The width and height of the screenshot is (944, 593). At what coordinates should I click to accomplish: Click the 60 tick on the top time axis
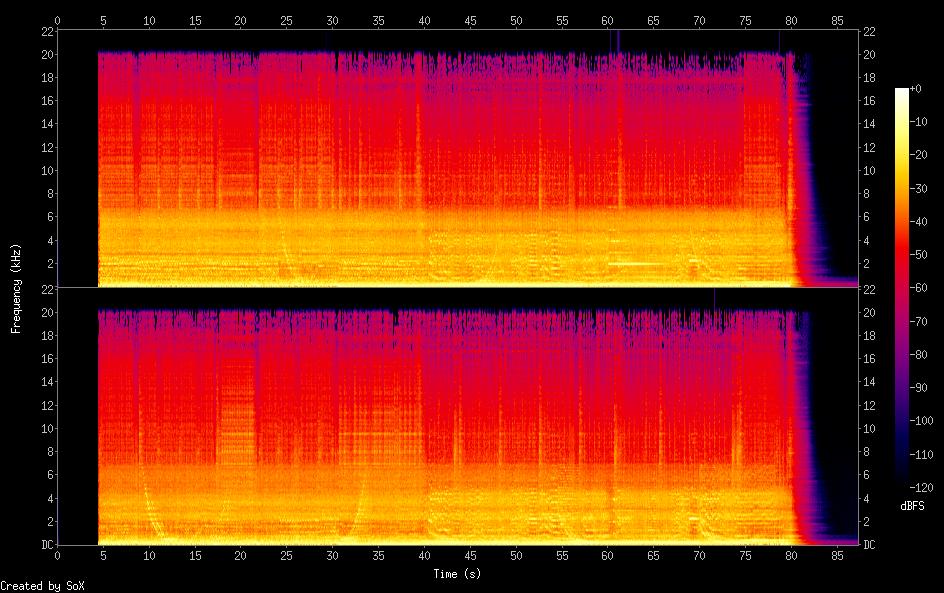(607, 20)
